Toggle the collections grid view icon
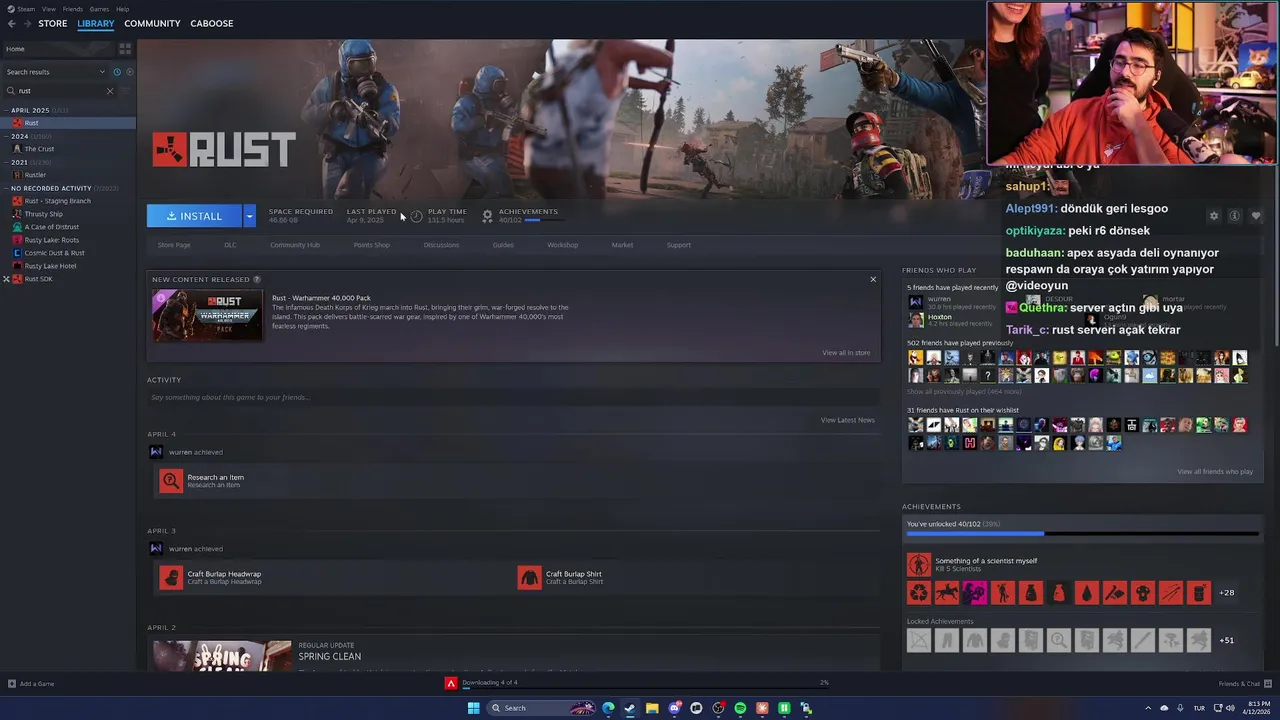This screenshot has height=720, width=1280. (x=125, y=48)
